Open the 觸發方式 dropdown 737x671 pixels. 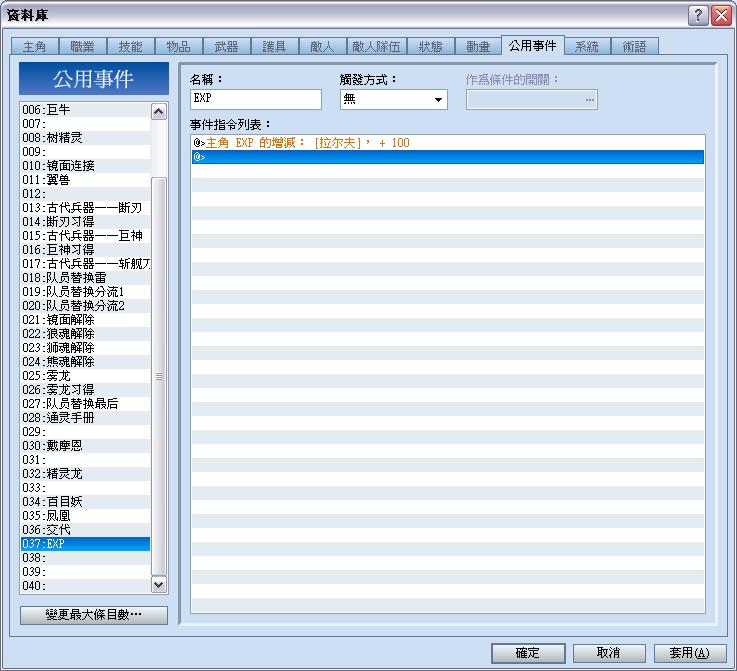pos(393,99)
